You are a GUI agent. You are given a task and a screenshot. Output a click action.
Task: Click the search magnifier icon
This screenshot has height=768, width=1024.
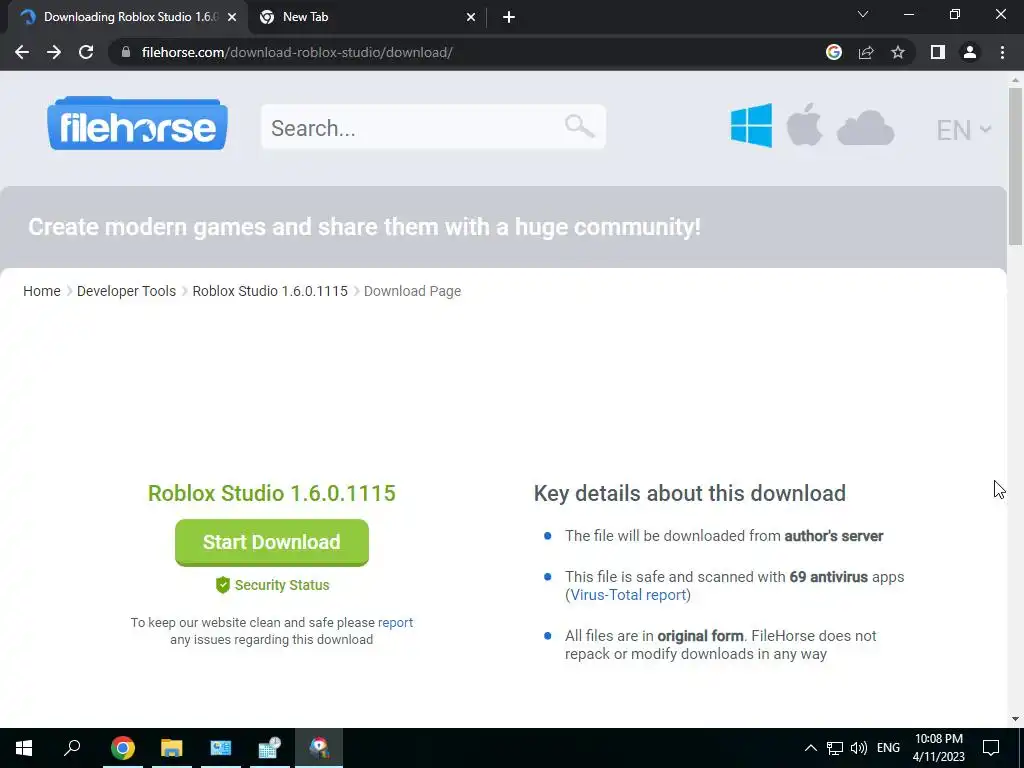579,126
